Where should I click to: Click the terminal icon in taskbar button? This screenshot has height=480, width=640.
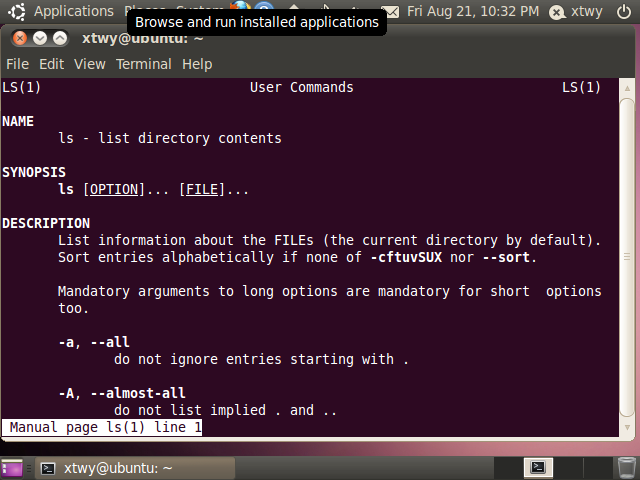[x=48, y=469]
